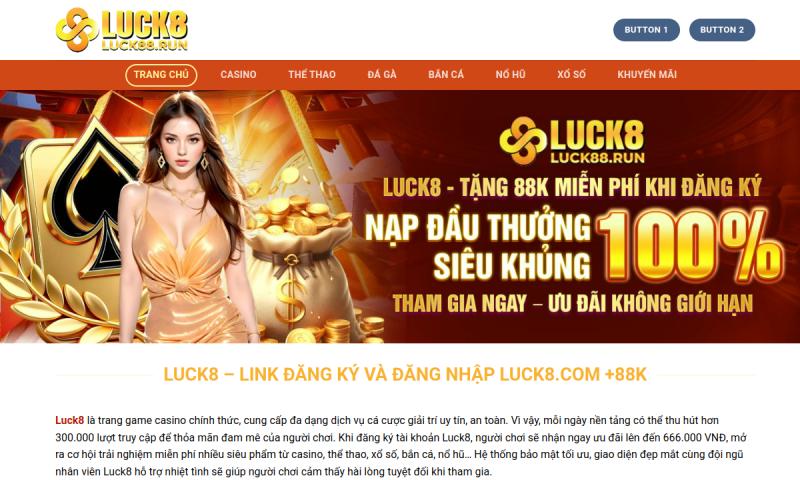Click the heading about Luck8 đăng ký link
Screen dimensions: 800x480
pyautogui.click(x=405, y=374)
